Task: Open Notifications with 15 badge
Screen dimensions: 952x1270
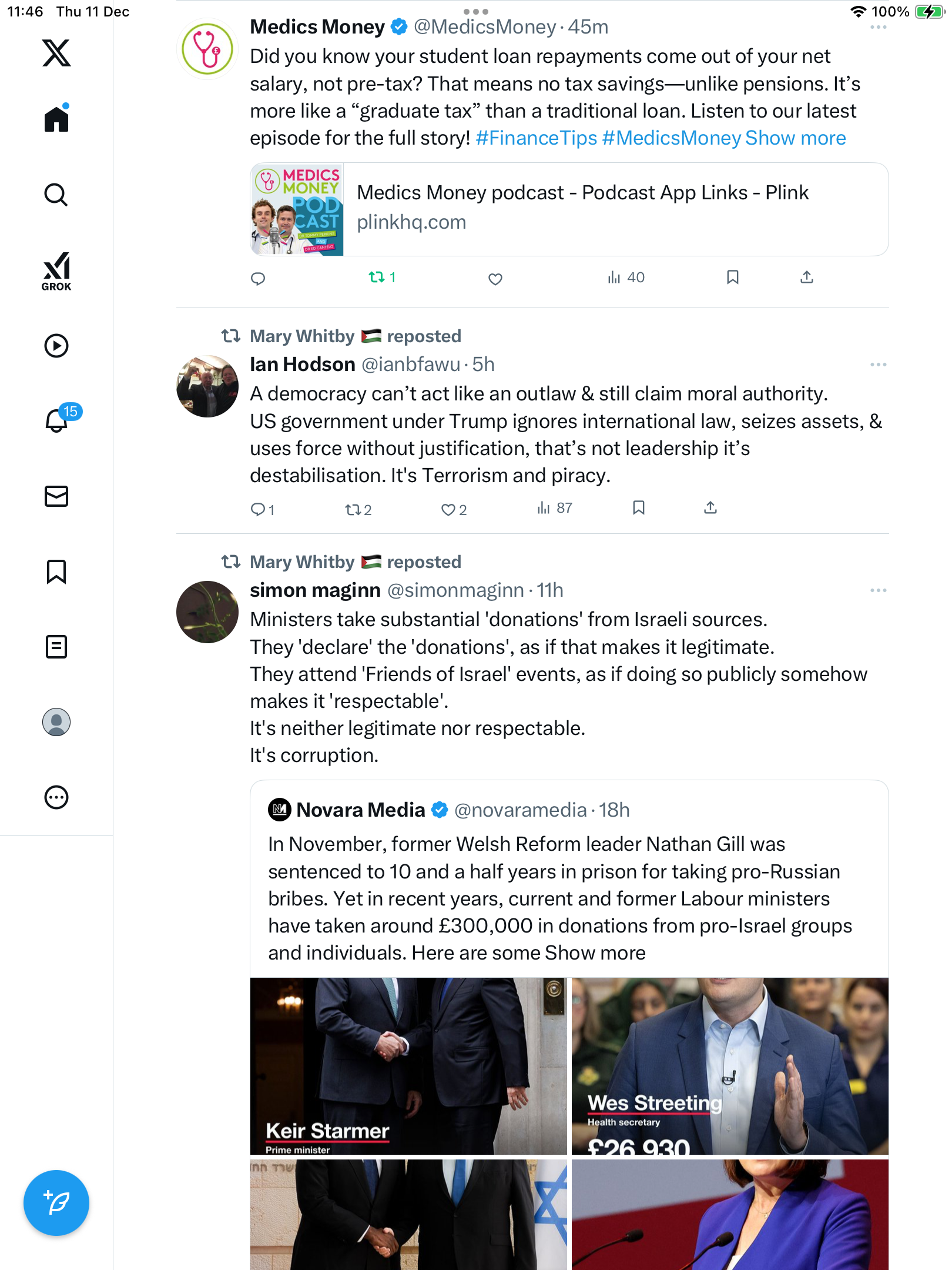Action: pos(58,420)
